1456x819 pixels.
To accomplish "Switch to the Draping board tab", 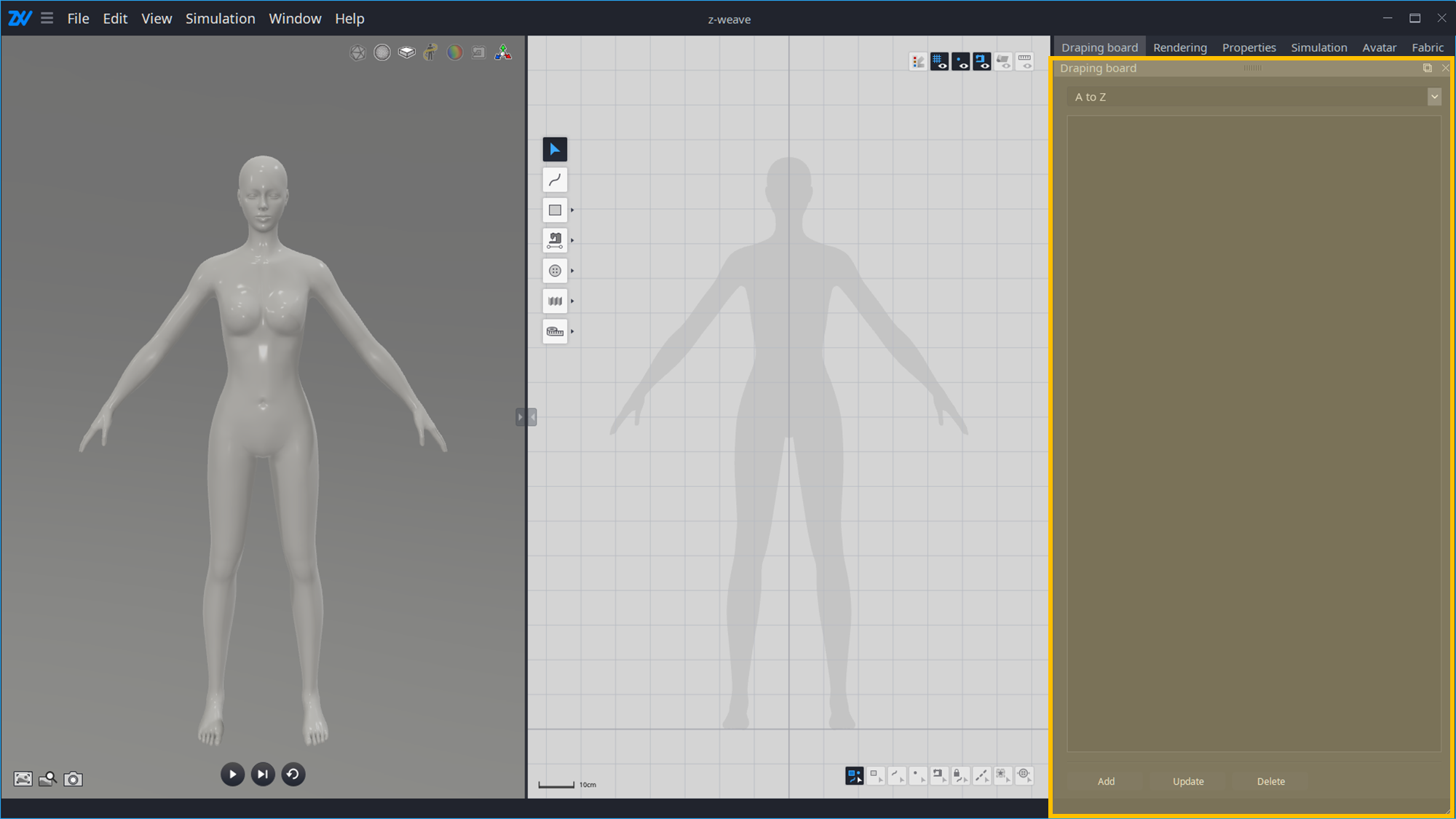I will point(1099,47).
